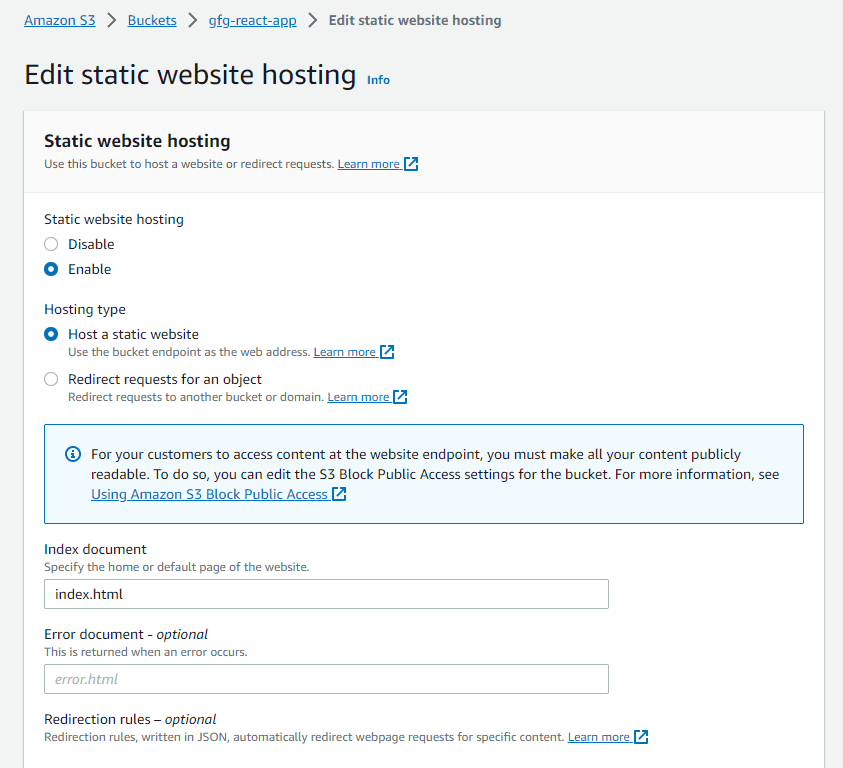Viewport: 843px width, 768px height.
Task: Click Learn more under Static website hosting header
Action: pos(368,164)
